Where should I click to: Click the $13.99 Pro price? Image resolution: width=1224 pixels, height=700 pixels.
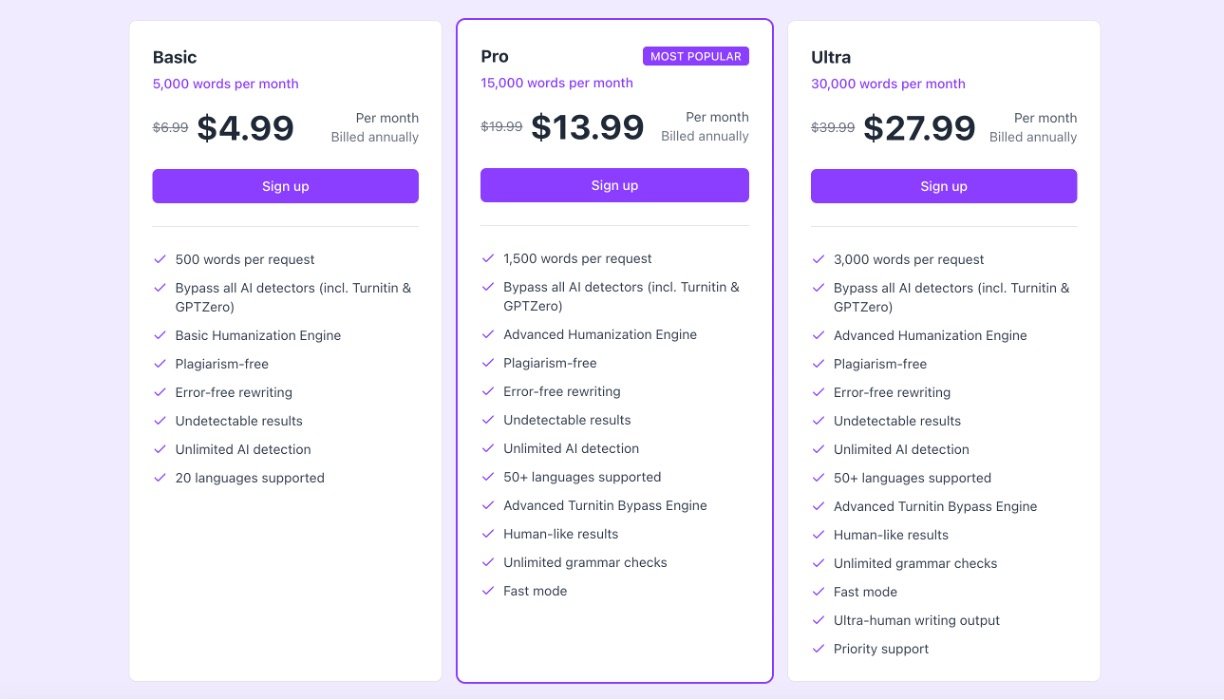(x=587, y=127)
